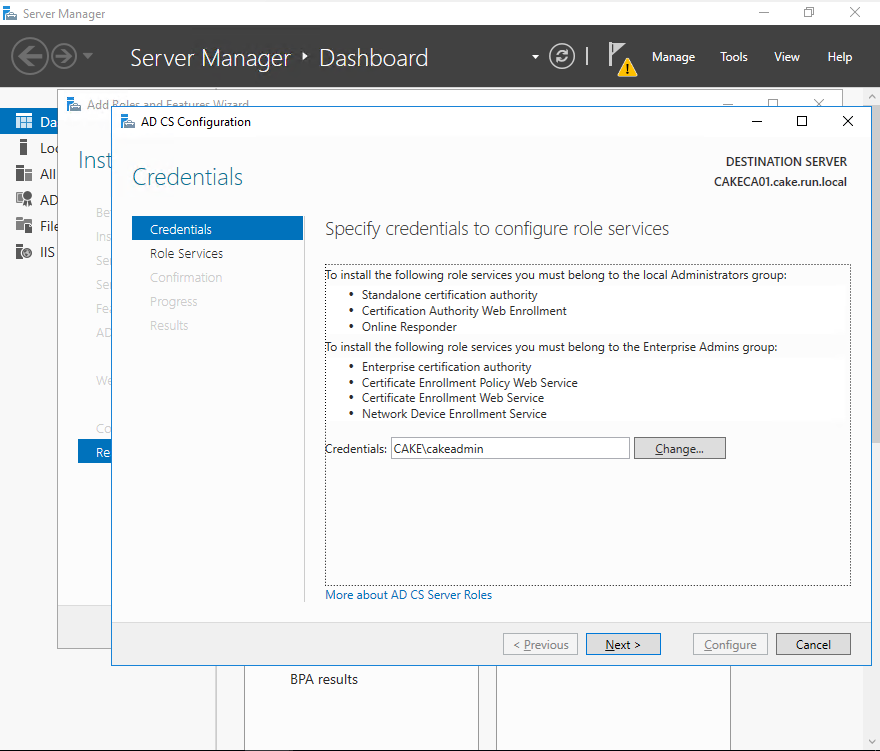
Task: Open the View menu
Action: coord(787,57)
